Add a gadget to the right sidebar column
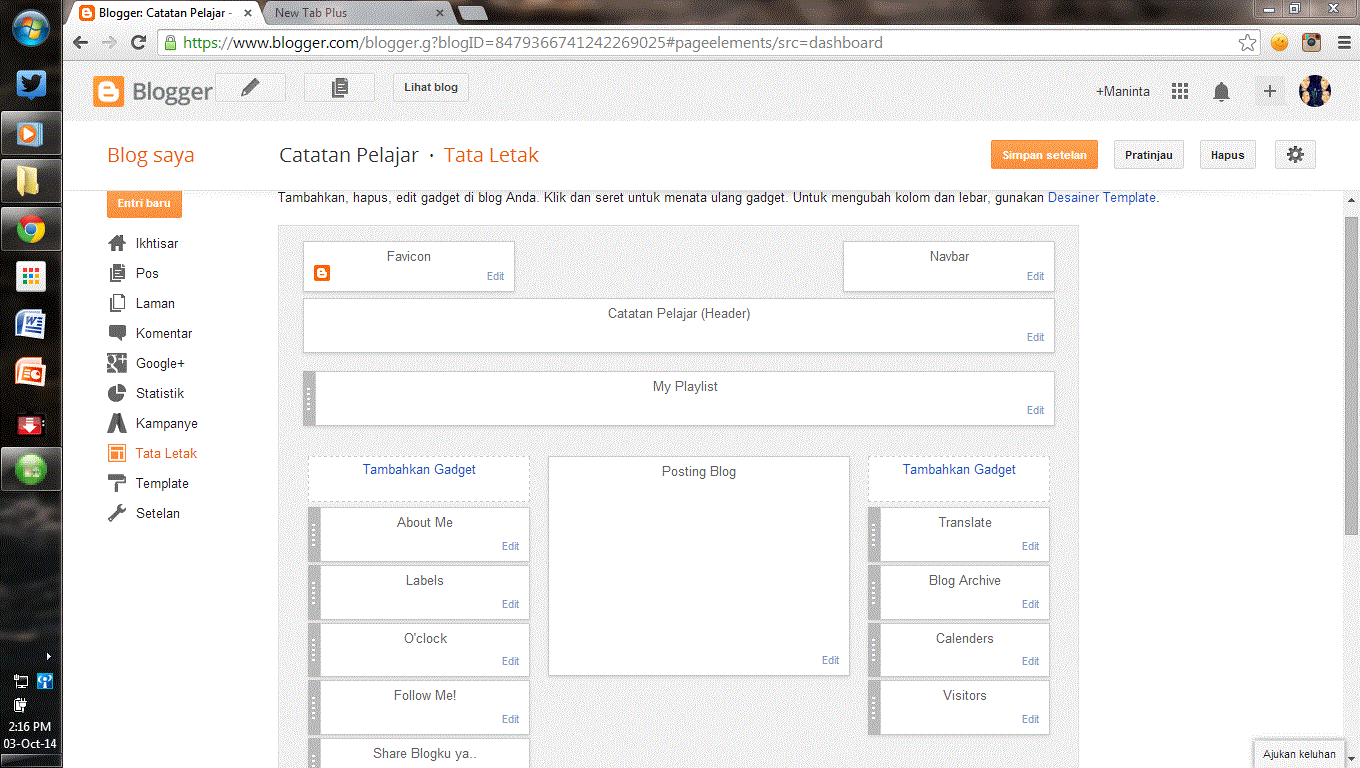This screenshot has width=1360, height=768. click(959, 469)
